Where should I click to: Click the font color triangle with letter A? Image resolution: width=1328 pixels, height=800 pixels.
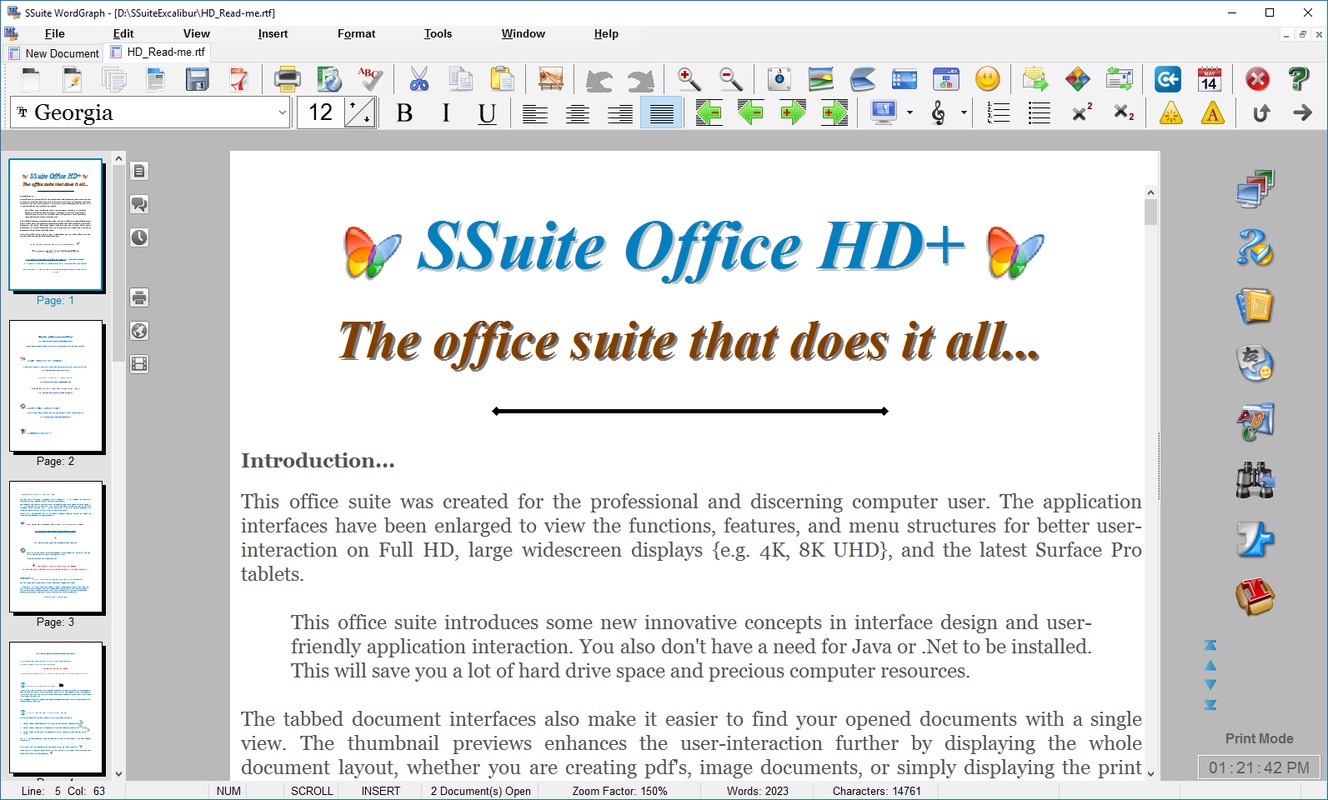[1213, 113]
